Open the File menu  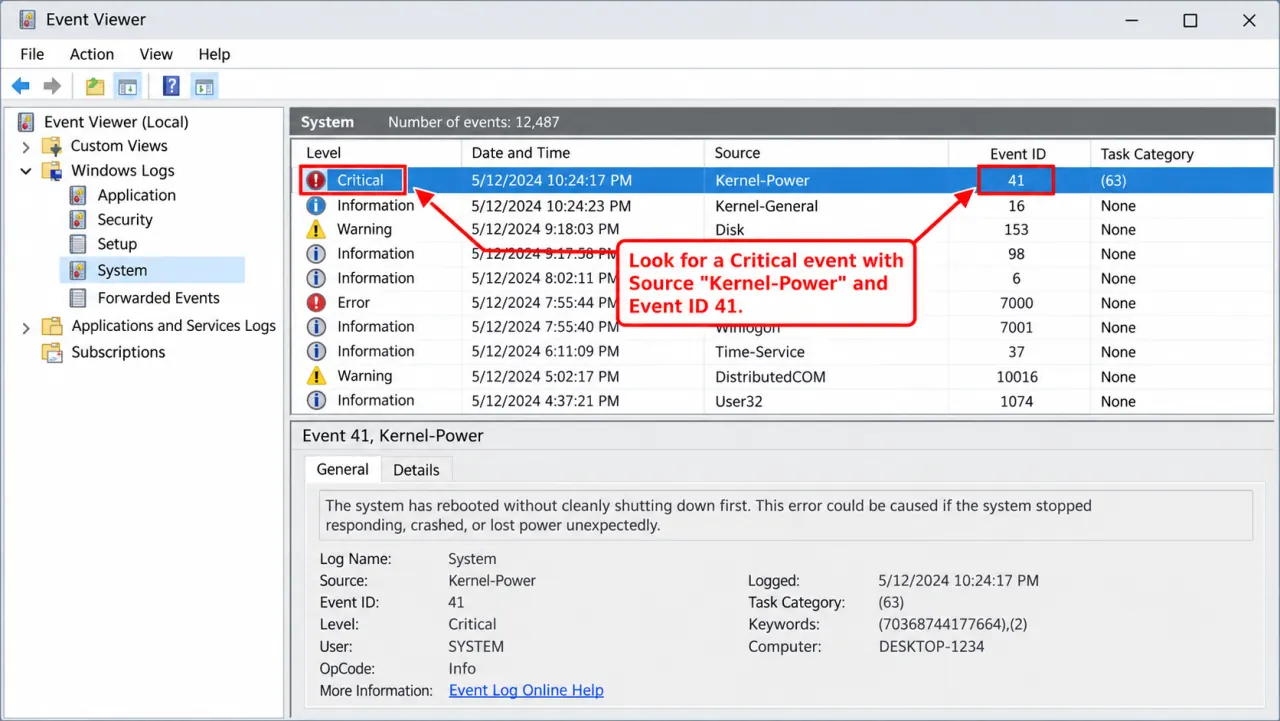(32, 54)
